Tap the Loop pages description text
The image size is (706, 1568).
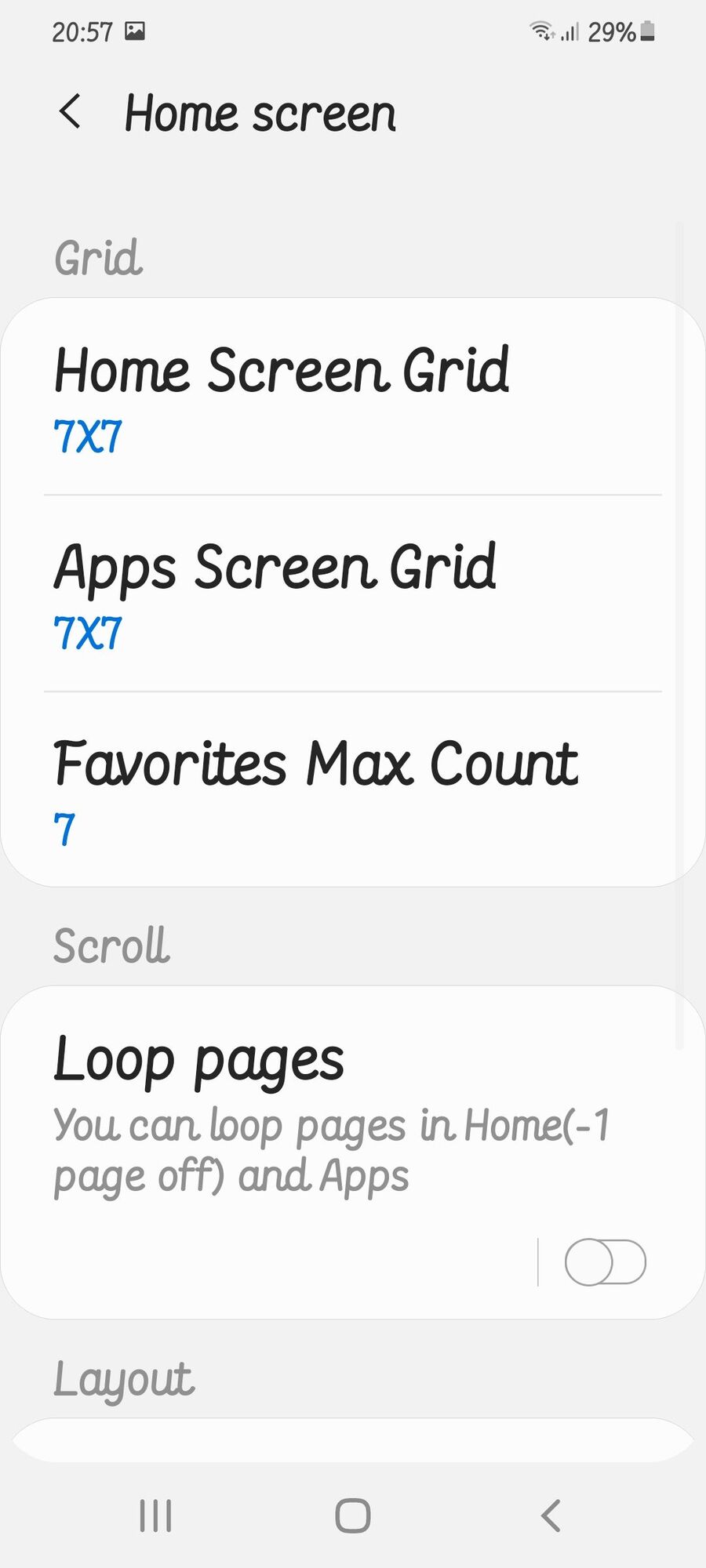pyautogui.click(x=331, y=1151)
